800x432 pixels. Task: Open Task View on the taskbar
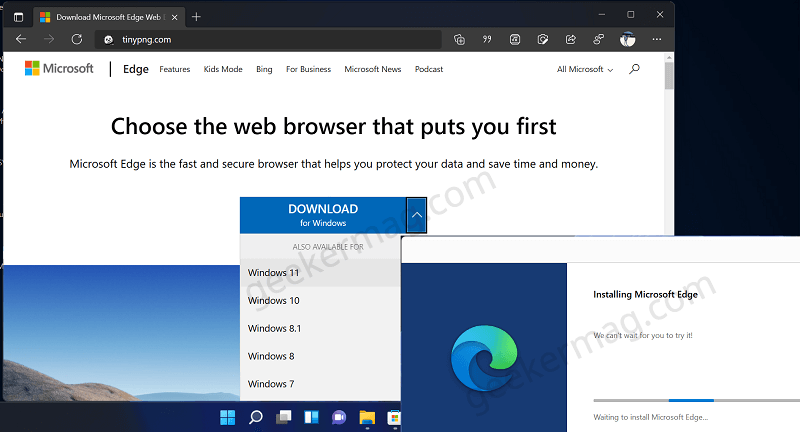(283, 417)
